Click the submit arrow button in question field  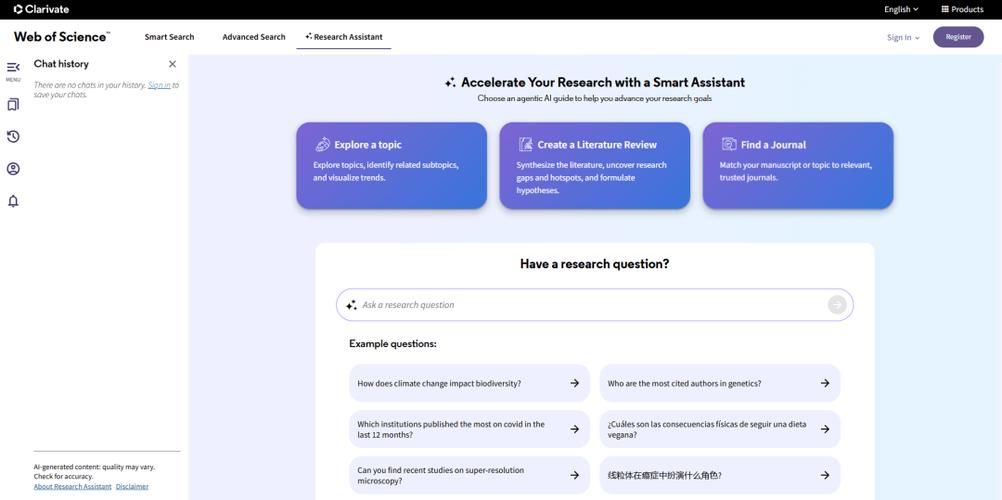[x=836, y=305]
